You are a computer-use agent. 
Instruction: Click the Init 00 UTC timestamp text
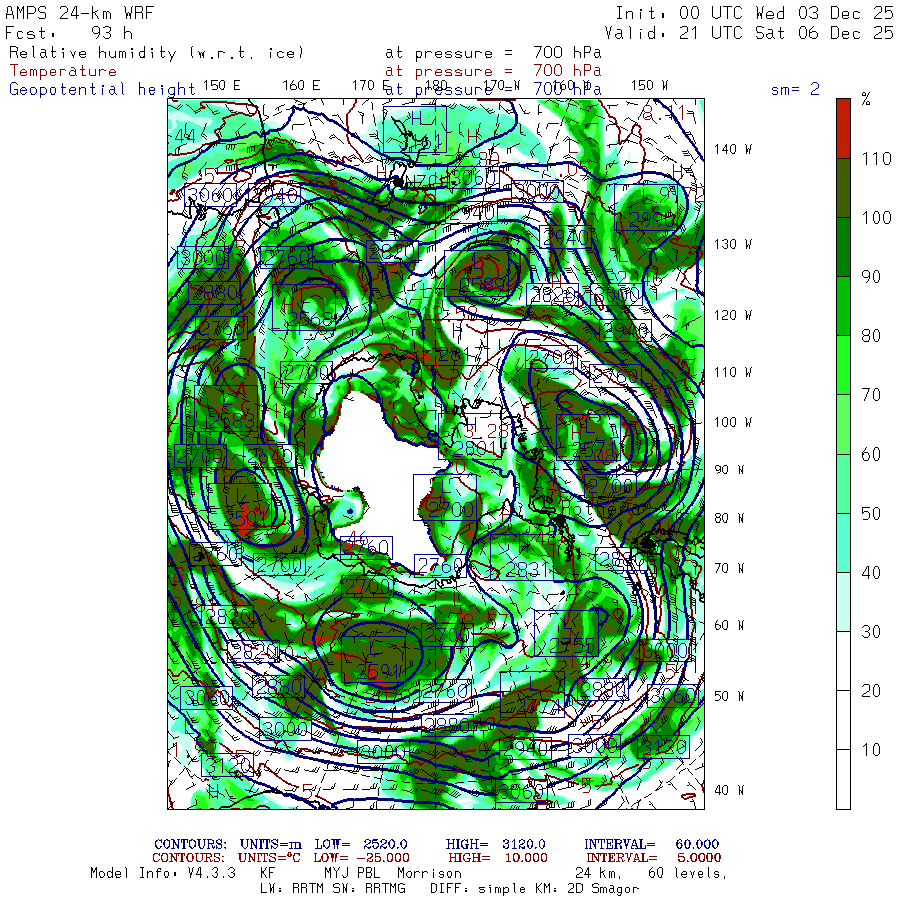click(x=754, y=13)
